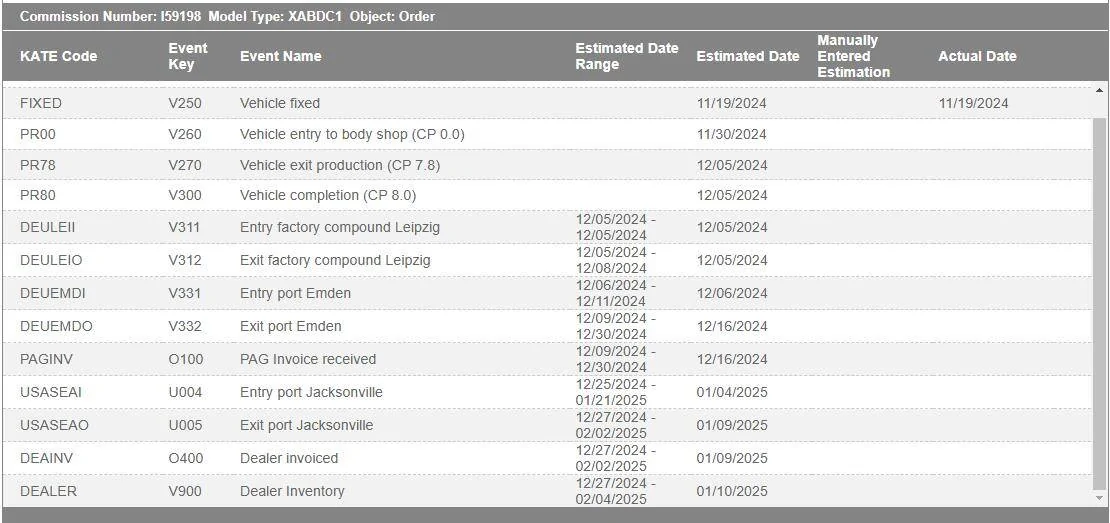Click the Estimated Date Range header
Viewport: 1110px width, 523px height.
(x=626, y=56)
